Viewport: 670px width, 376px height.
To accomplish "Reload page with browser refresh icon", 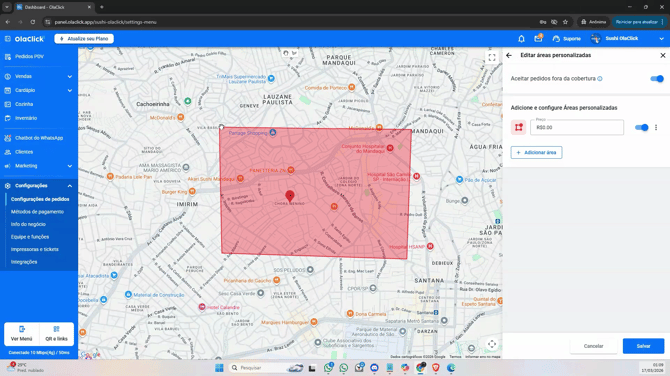I will [x=32, y=22].
